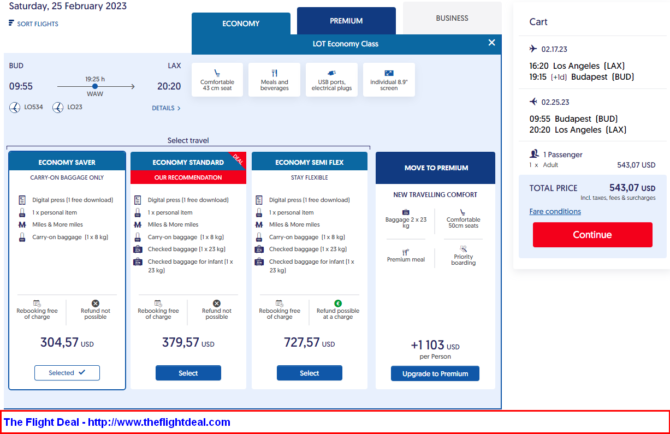The width and height of the screenshot is (670, 434).
Task: Switch to the Economy tab
Action: point(241,23)
